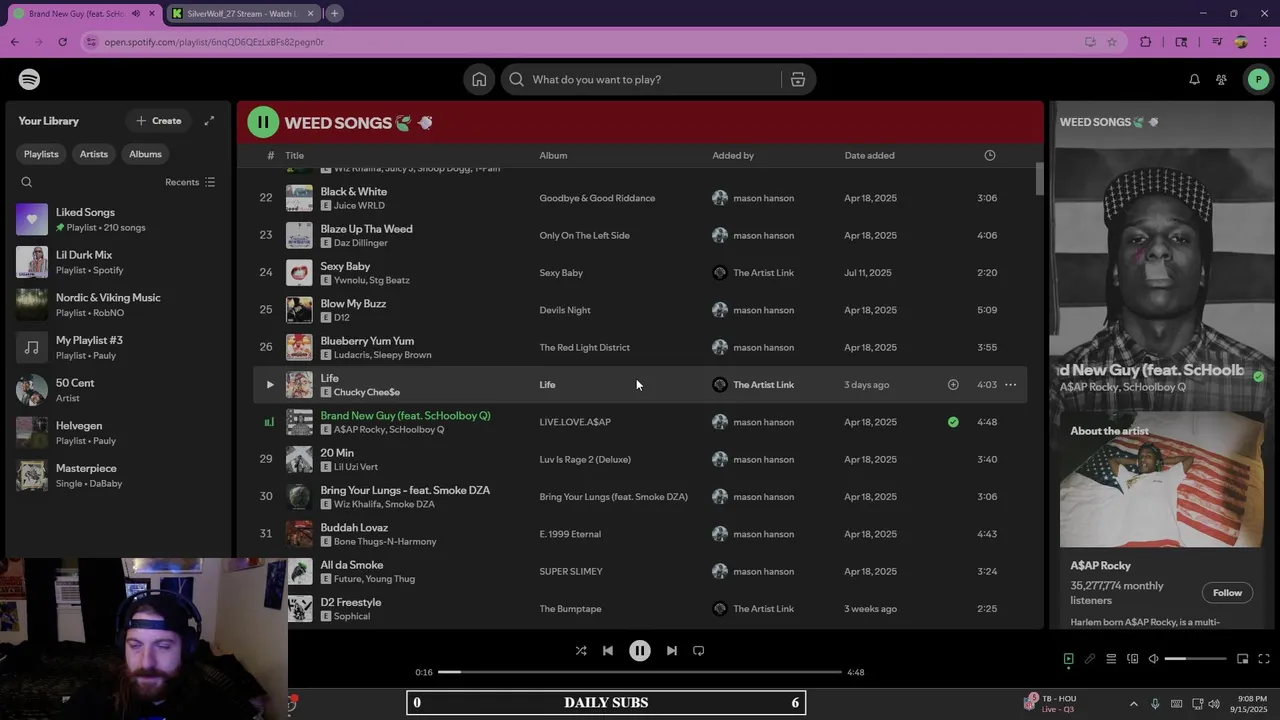This screenshot has height=720, width=1280.
Task: Show hidden system tray icons chevron
Action: click(x=1132, y=703)
